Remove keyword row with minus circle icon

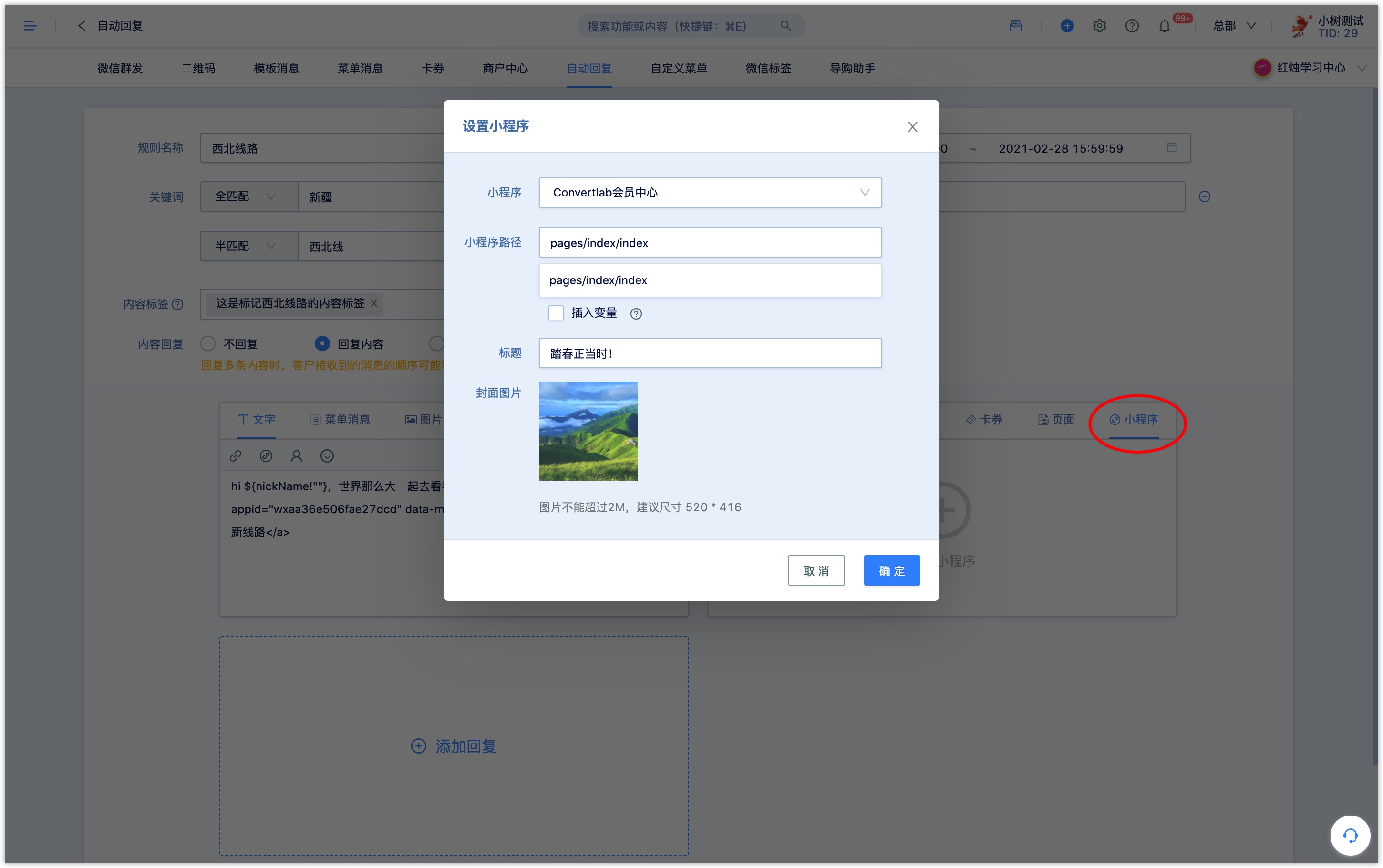[1204, 197]
